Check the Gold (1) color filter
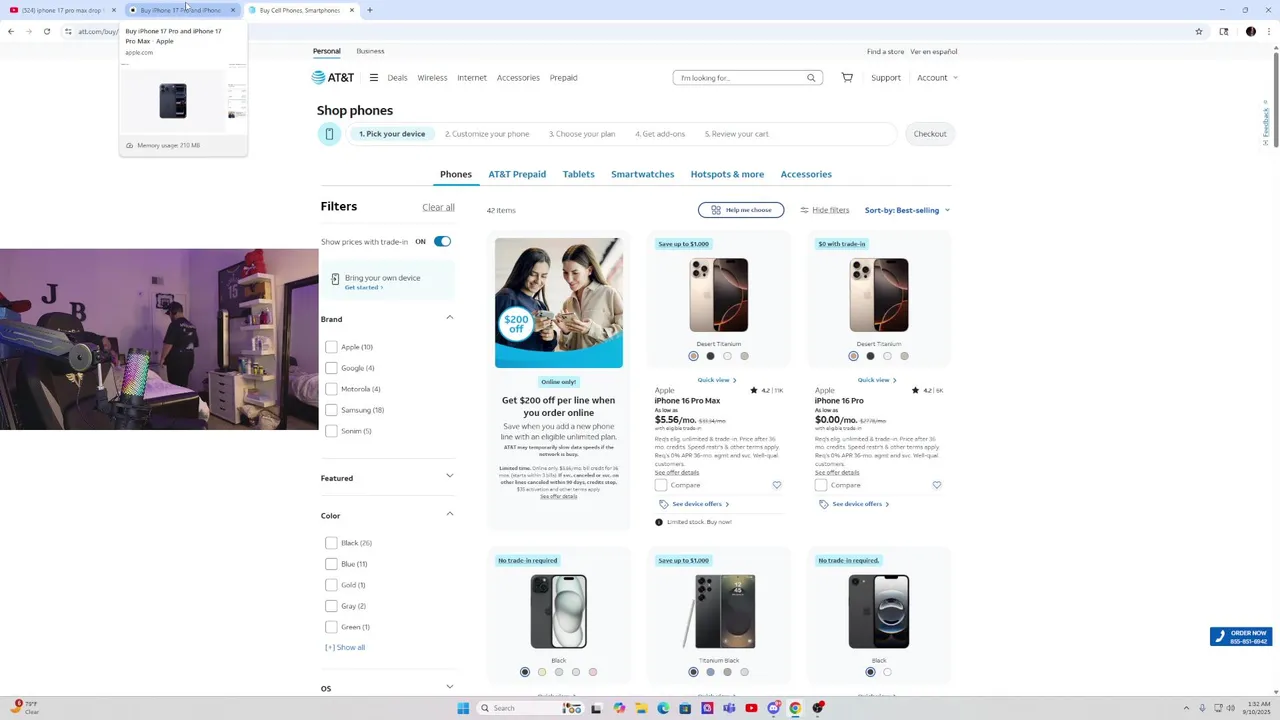Image resolution: width=1280 pixels, height=720 pixels. pyautogui.click(x=331, y=585)
